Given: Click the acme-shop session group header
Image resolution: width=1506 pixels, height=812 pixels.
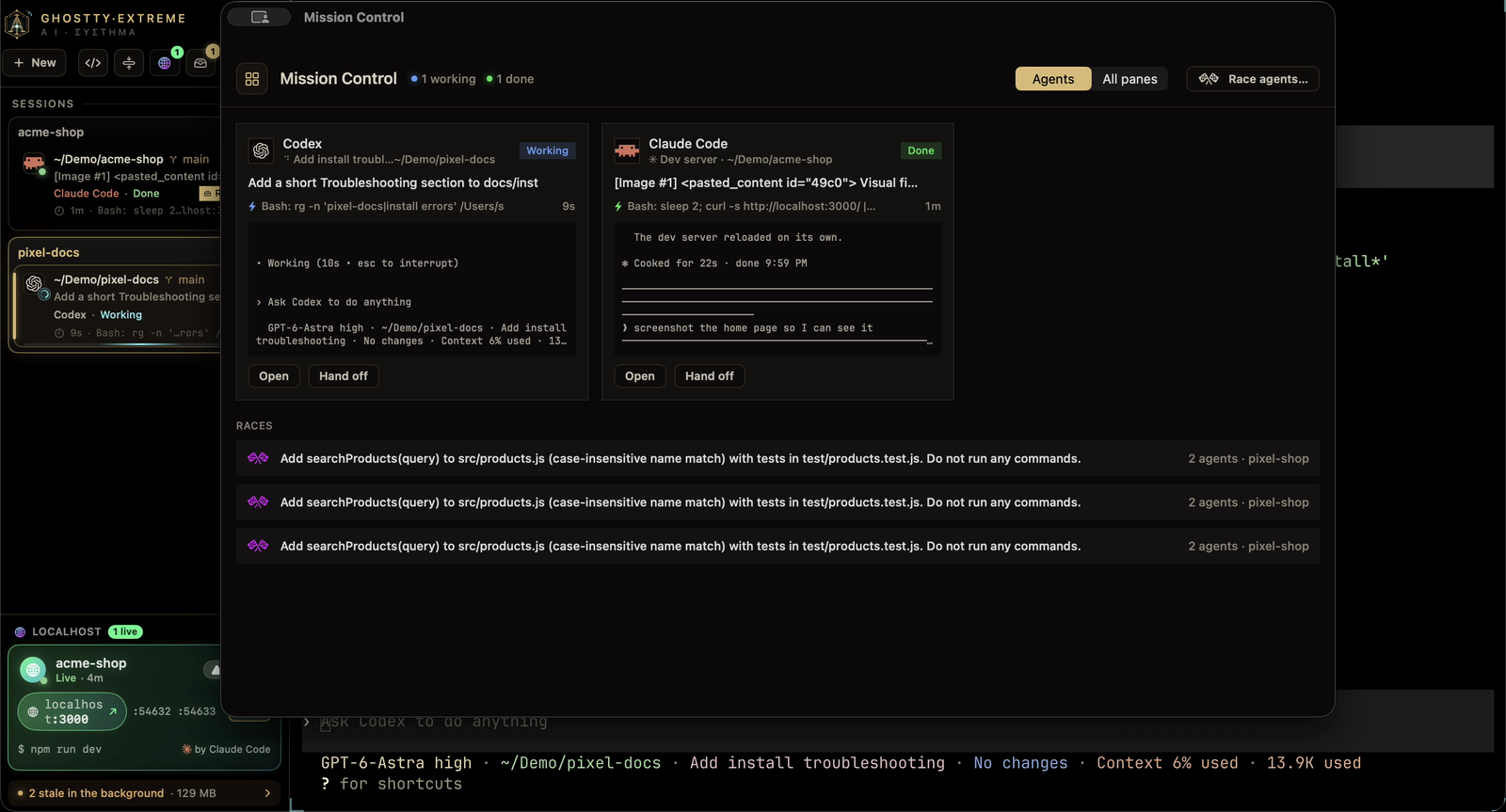Looking at the screenshot, I should (51, 133).
